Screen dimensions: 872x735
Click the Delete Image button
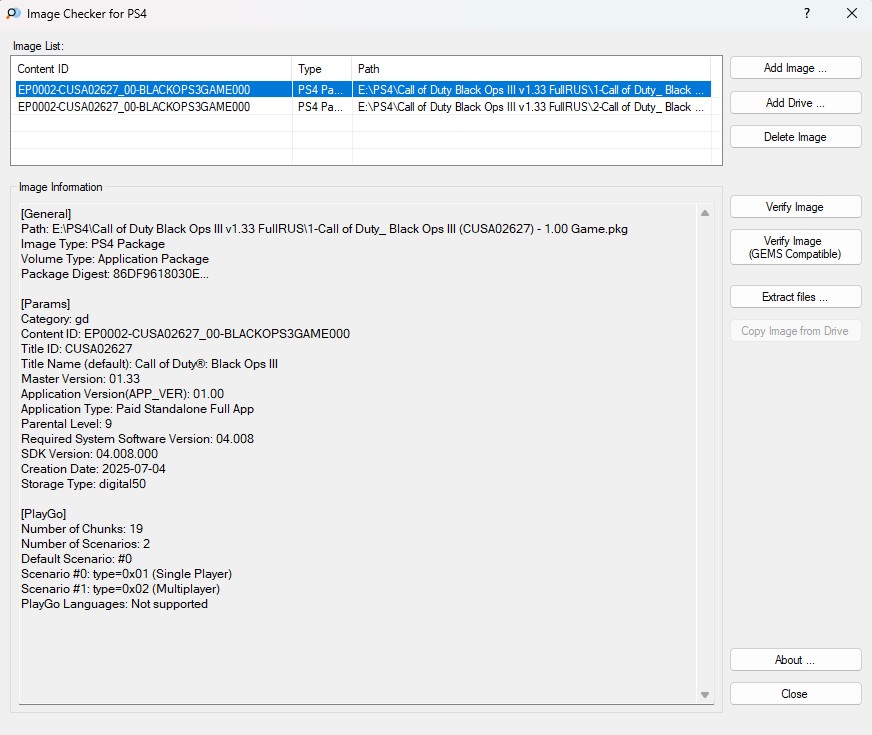795,137
